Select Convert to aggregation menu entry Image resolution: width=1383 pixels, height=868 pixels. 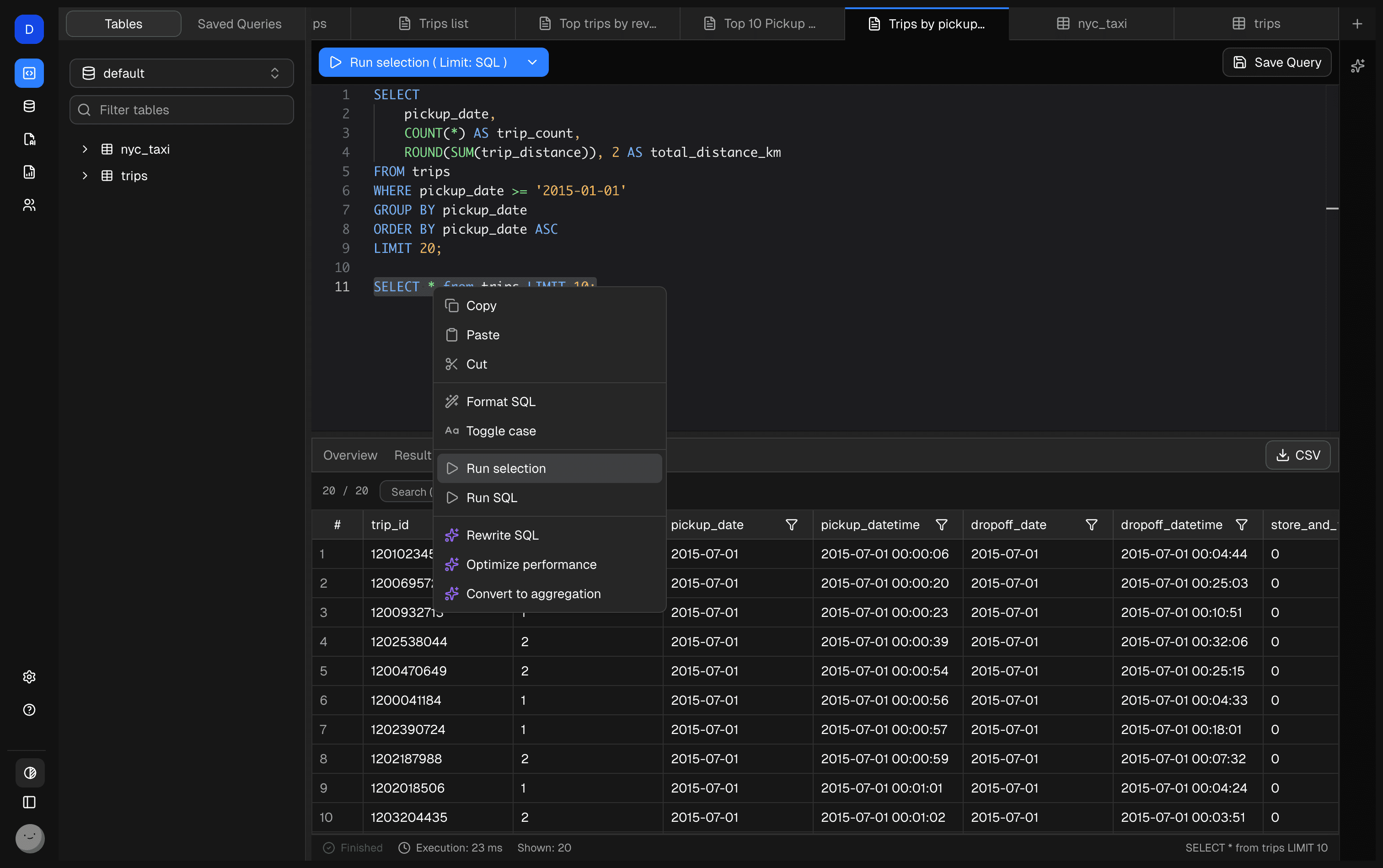549,594
